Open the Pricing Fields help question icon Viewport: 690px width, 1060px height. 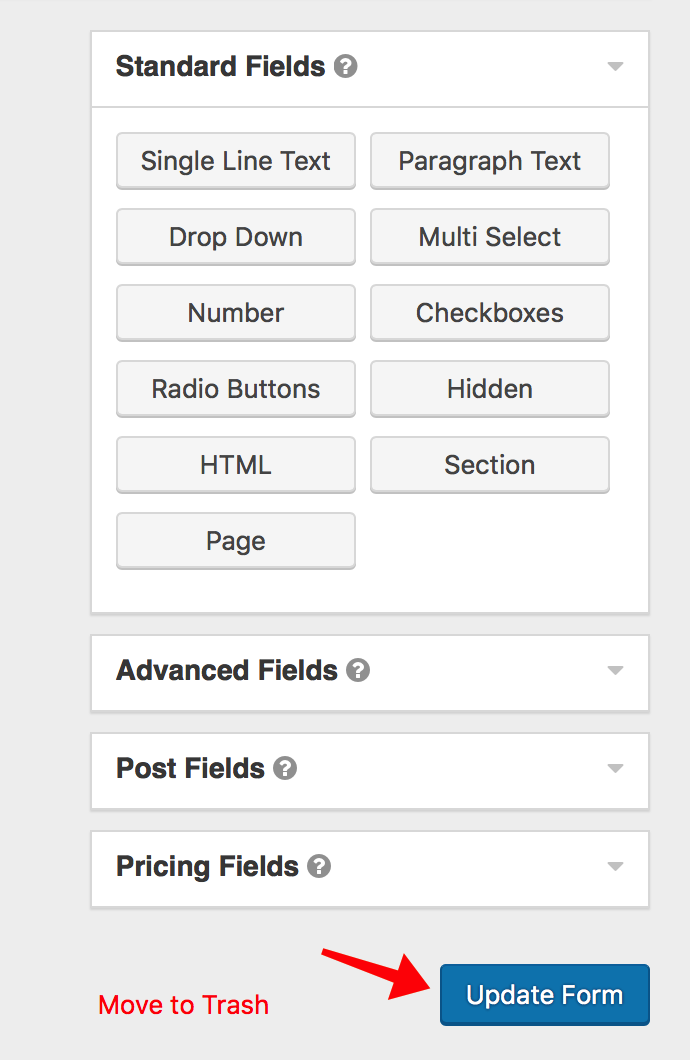coord(319,867)
